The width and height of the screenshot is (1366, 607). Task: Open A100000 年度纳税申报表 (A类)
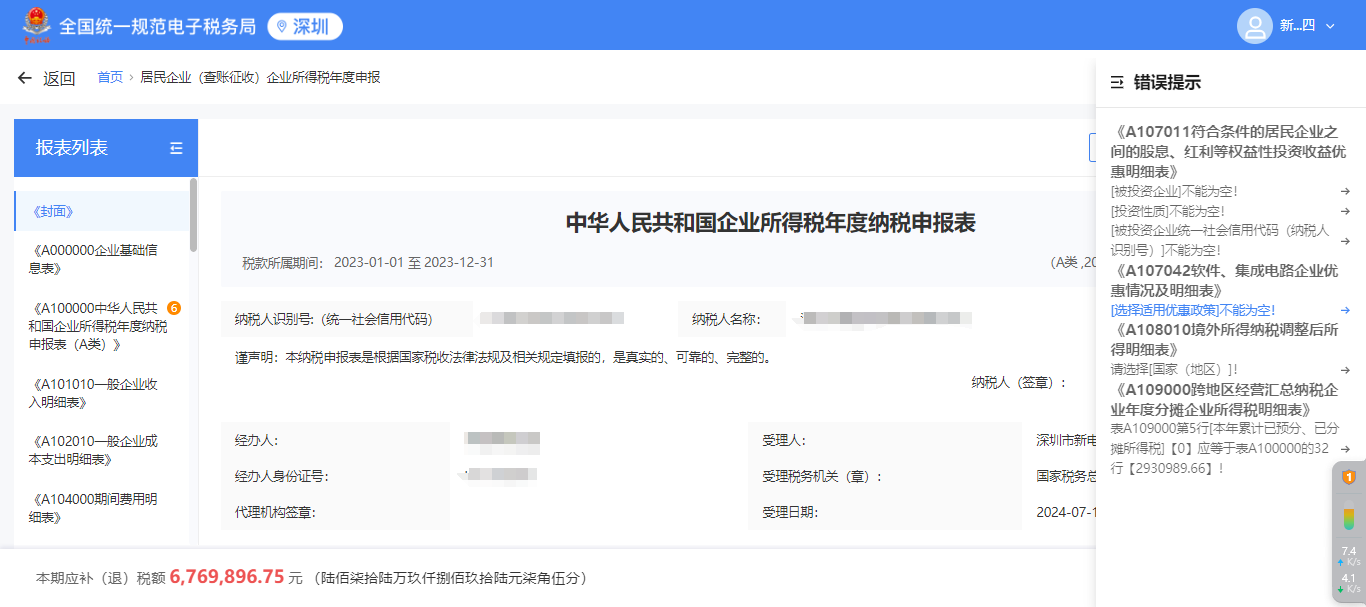click(x=97, y=326)
